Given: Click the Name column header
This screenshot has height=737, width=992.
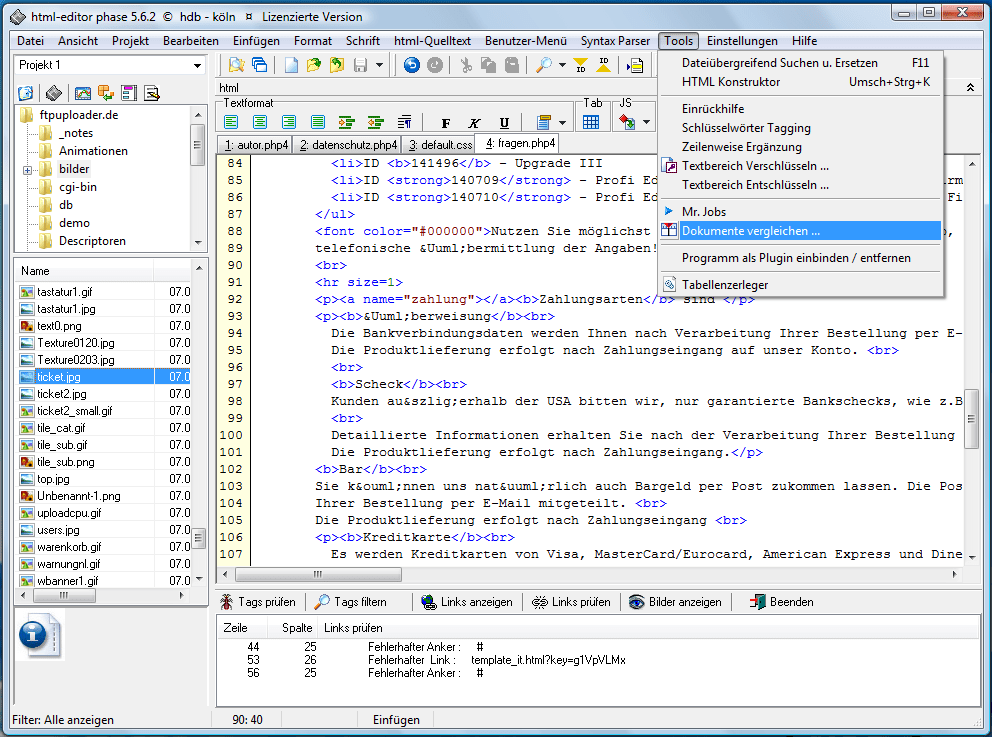Looking at the screenshot, I should tap(84, 271).
